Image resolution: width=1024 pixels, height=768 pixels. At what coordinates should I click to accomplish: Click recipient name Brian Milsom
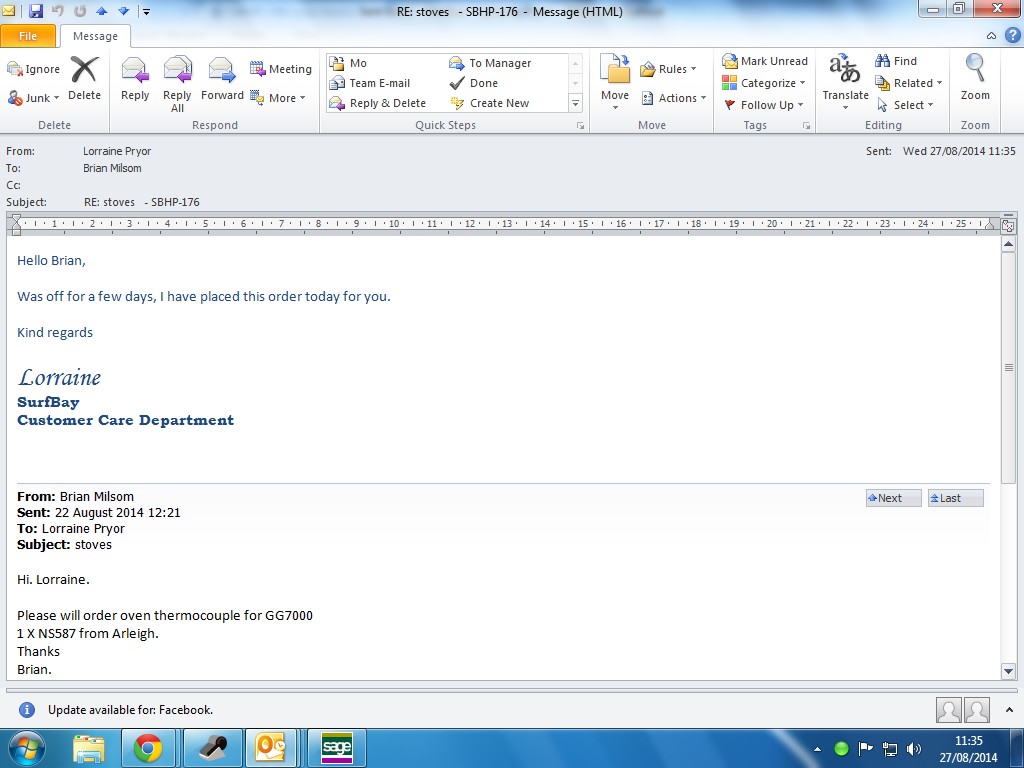[112, 168]
